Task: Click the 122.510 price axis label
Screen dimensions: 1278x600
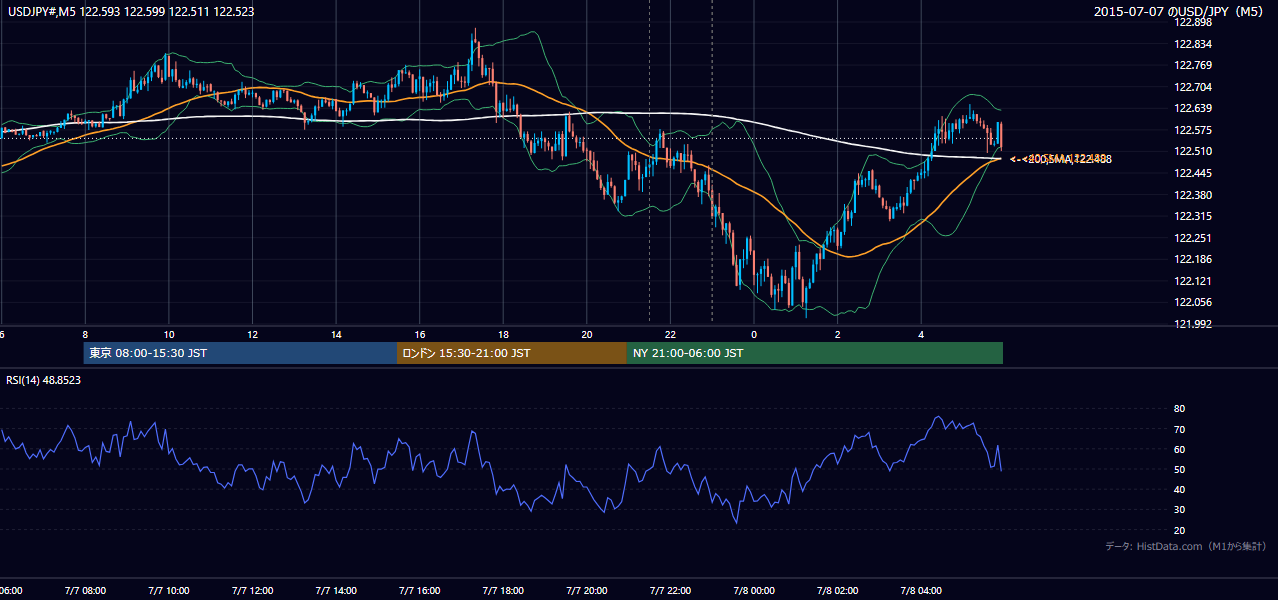Action: [1191, 152]
